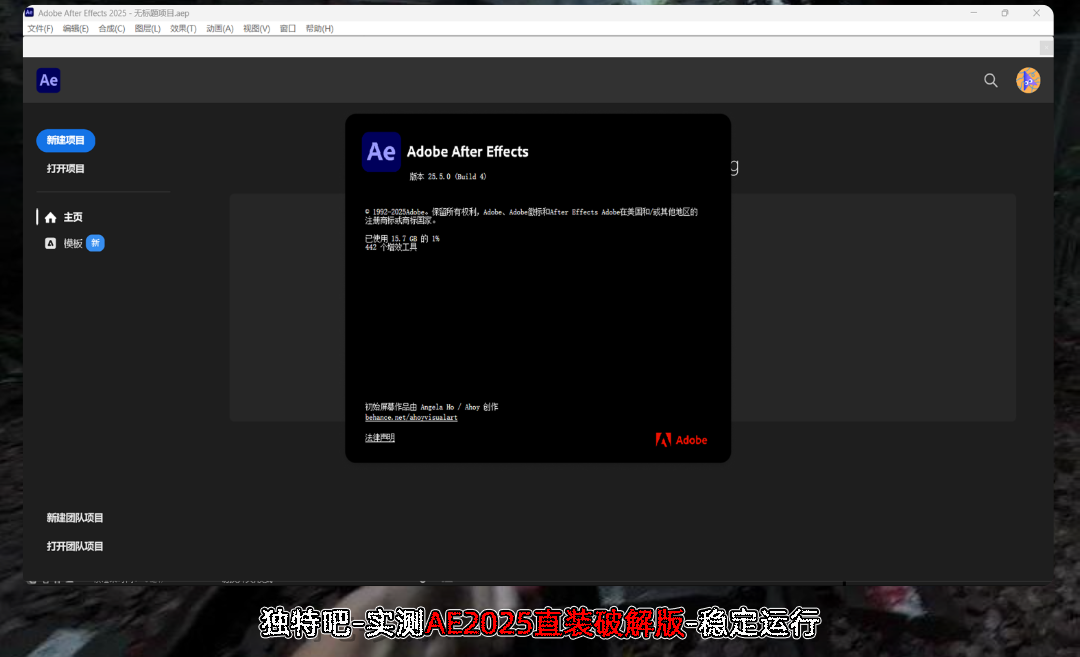The image size is (1080, 657).
Task: Click the 打开项目 button
Action: 65,169
